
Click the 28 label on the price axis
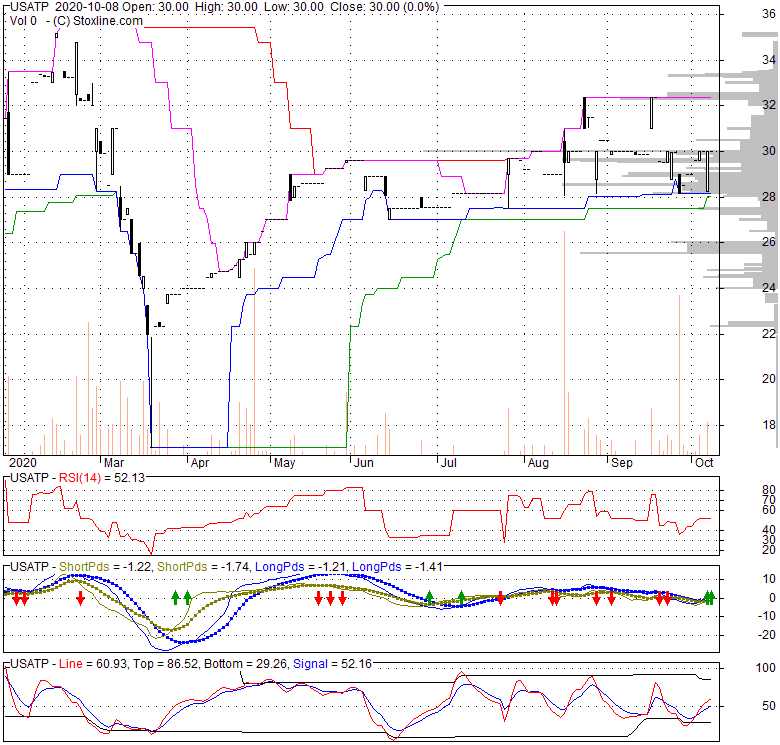[769, 197]
